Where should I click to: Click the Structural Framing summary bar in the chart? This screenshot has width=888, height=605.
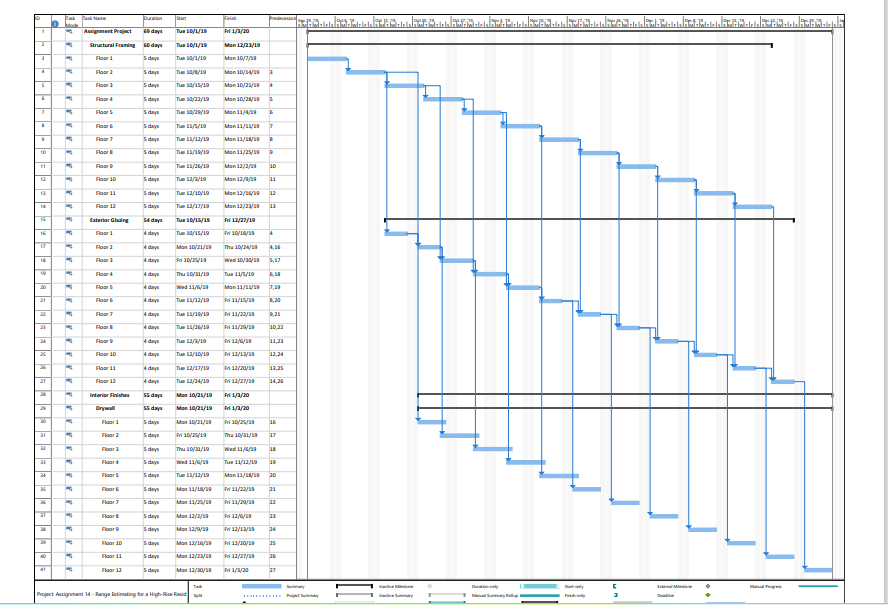(540, 44)
